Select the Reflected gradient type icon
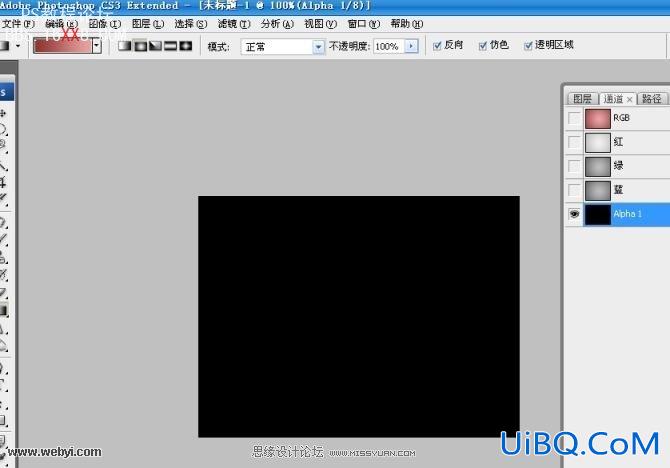The image size is (670, 468). [170, 46]
